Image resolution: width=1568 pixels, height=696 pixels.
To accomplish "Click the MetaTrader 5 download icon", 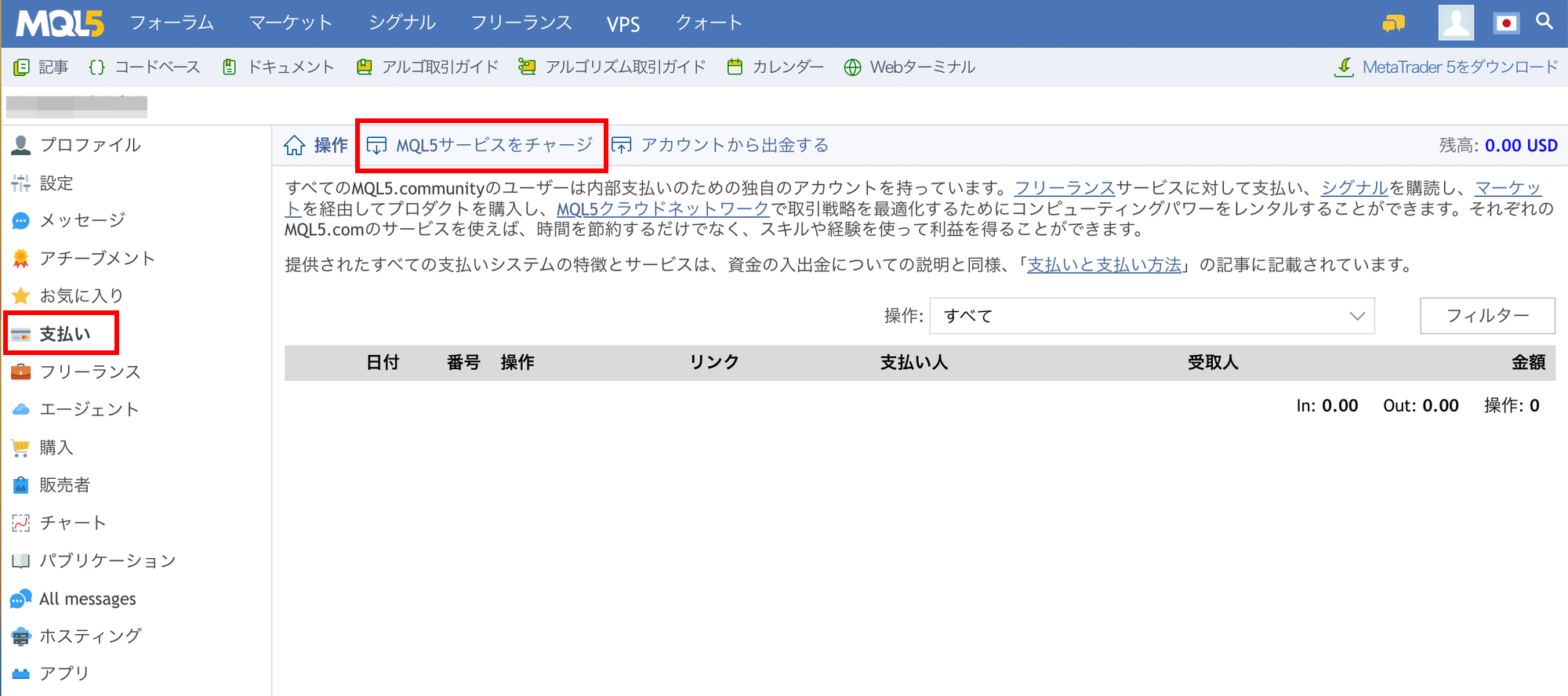I will 1344,67.
